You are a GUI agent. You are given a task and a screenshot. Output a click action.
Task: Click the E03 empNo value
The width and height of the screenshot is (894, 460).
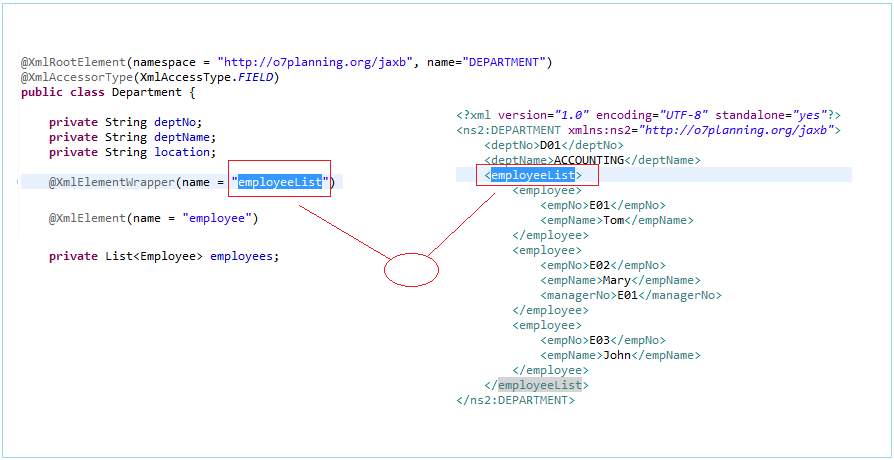(600, 340)
